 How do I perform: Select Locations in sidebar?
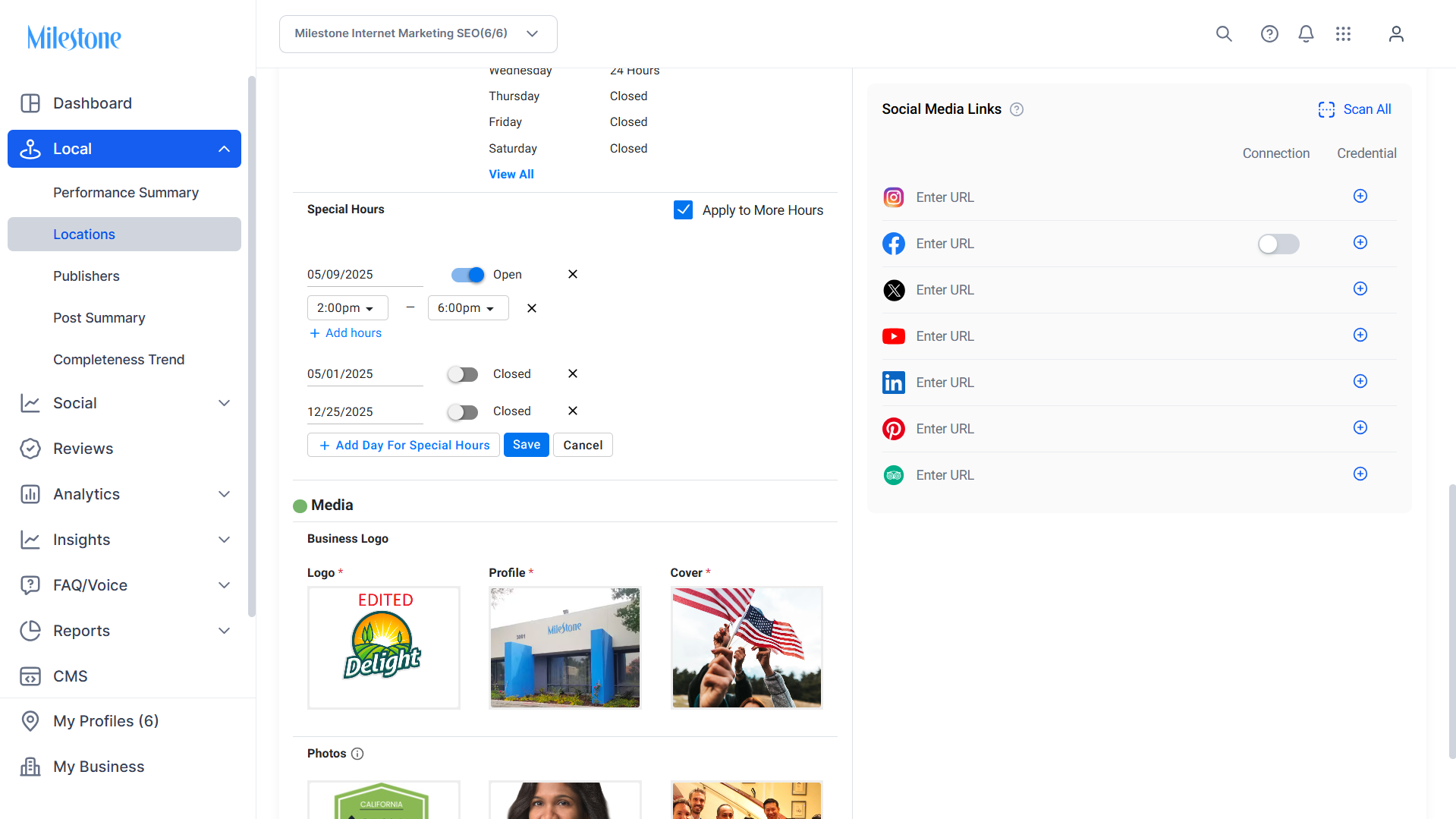click(x=124, y=235)
